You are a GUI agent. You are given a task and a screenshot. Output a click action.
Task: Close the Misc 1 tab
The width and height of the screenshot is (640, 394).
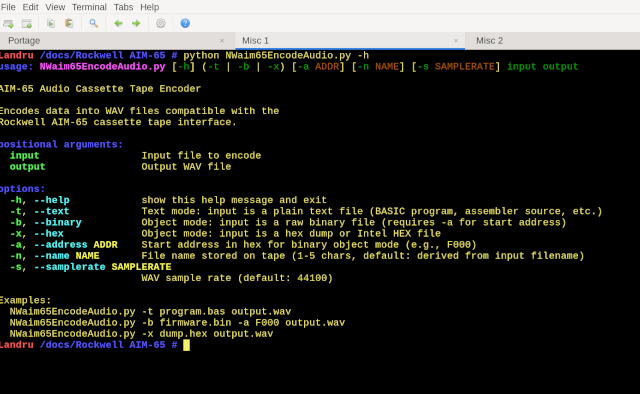coord(456,40)
